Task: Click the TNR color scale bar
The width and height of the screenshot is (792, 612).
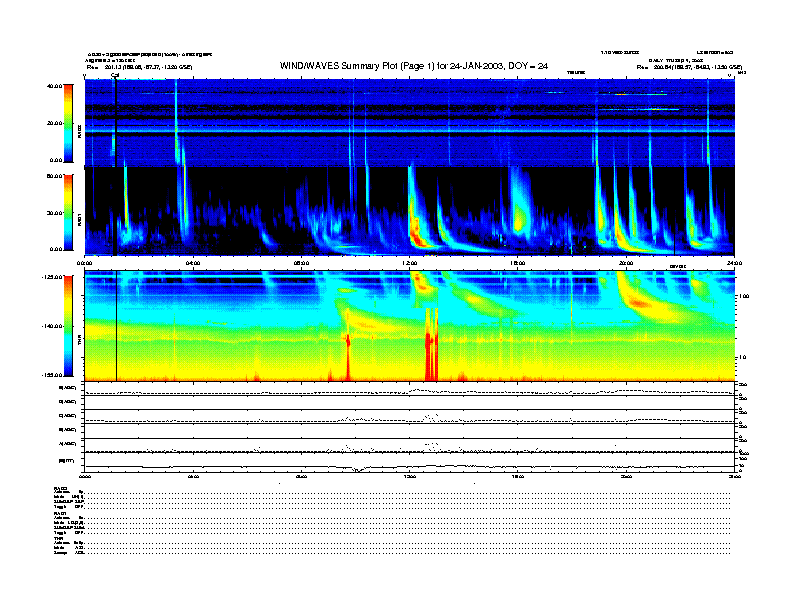Action: (x=68, y=326)
